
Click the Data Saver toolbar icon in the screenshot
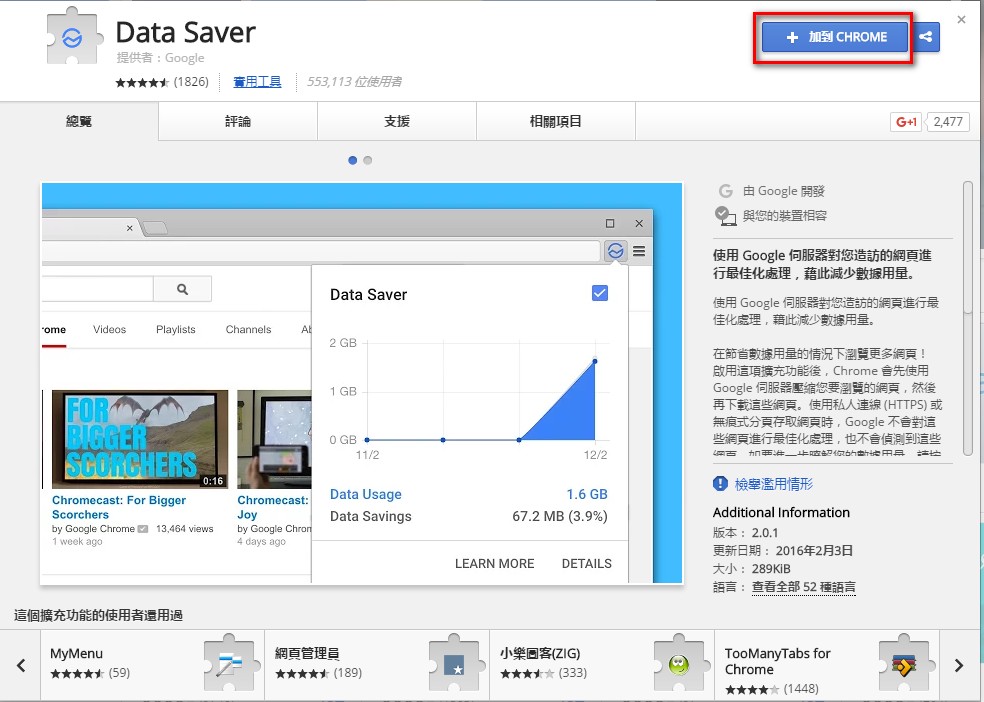coord(616,251)
